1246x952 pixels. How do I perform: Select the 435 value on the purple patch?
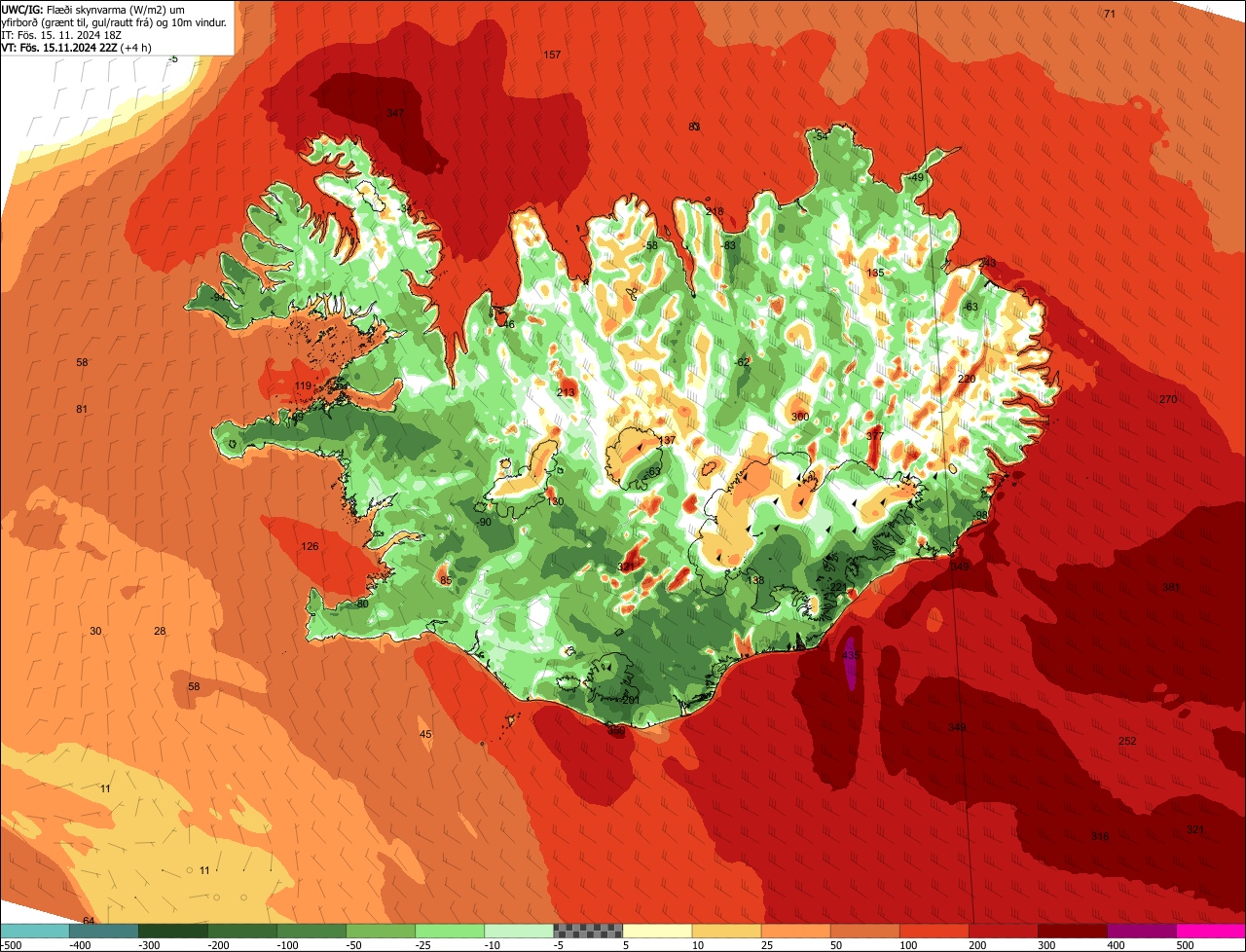point(851,655)
